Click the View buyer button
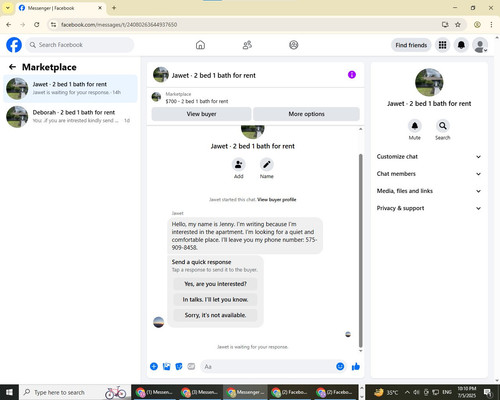 point(201,114)
